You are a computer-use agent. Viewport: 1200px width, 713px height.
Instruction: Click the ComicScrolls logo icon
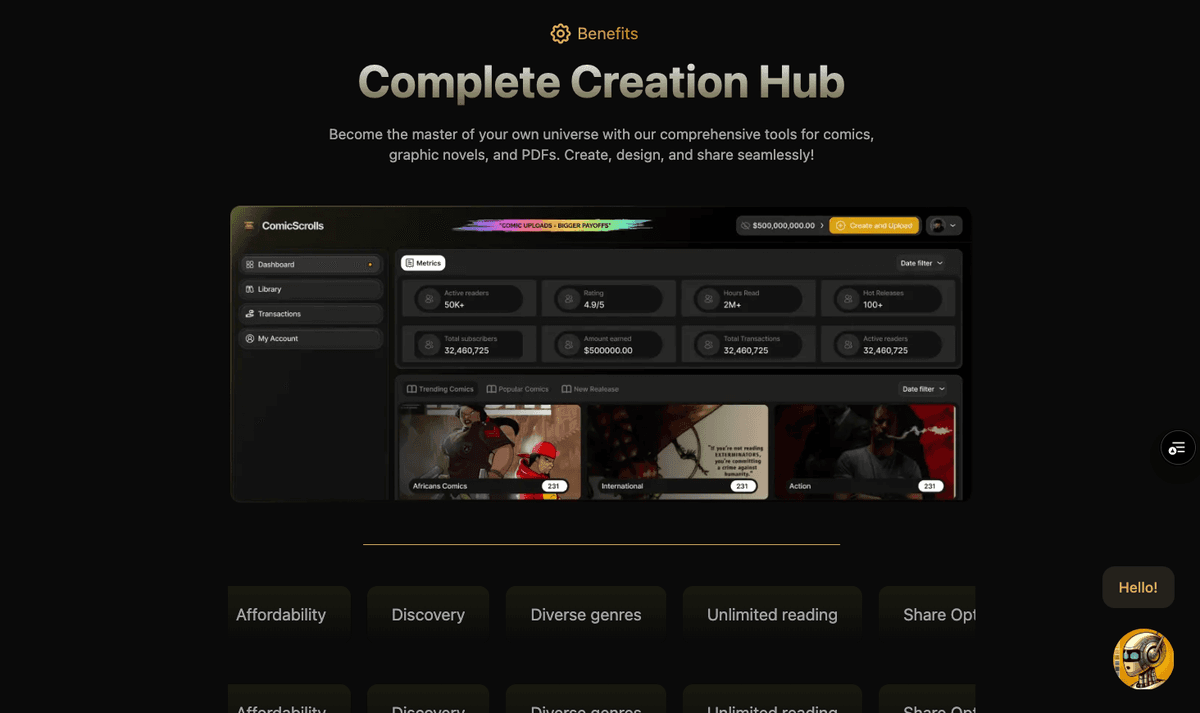tap(248, 225)
